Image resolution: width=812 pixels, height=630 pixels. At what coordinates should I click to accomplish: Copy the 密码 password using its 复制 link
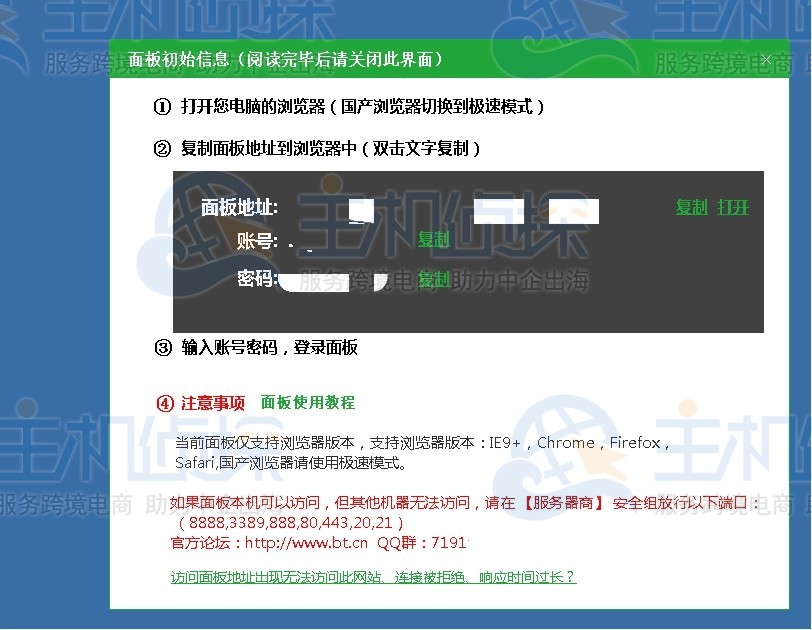433,279
